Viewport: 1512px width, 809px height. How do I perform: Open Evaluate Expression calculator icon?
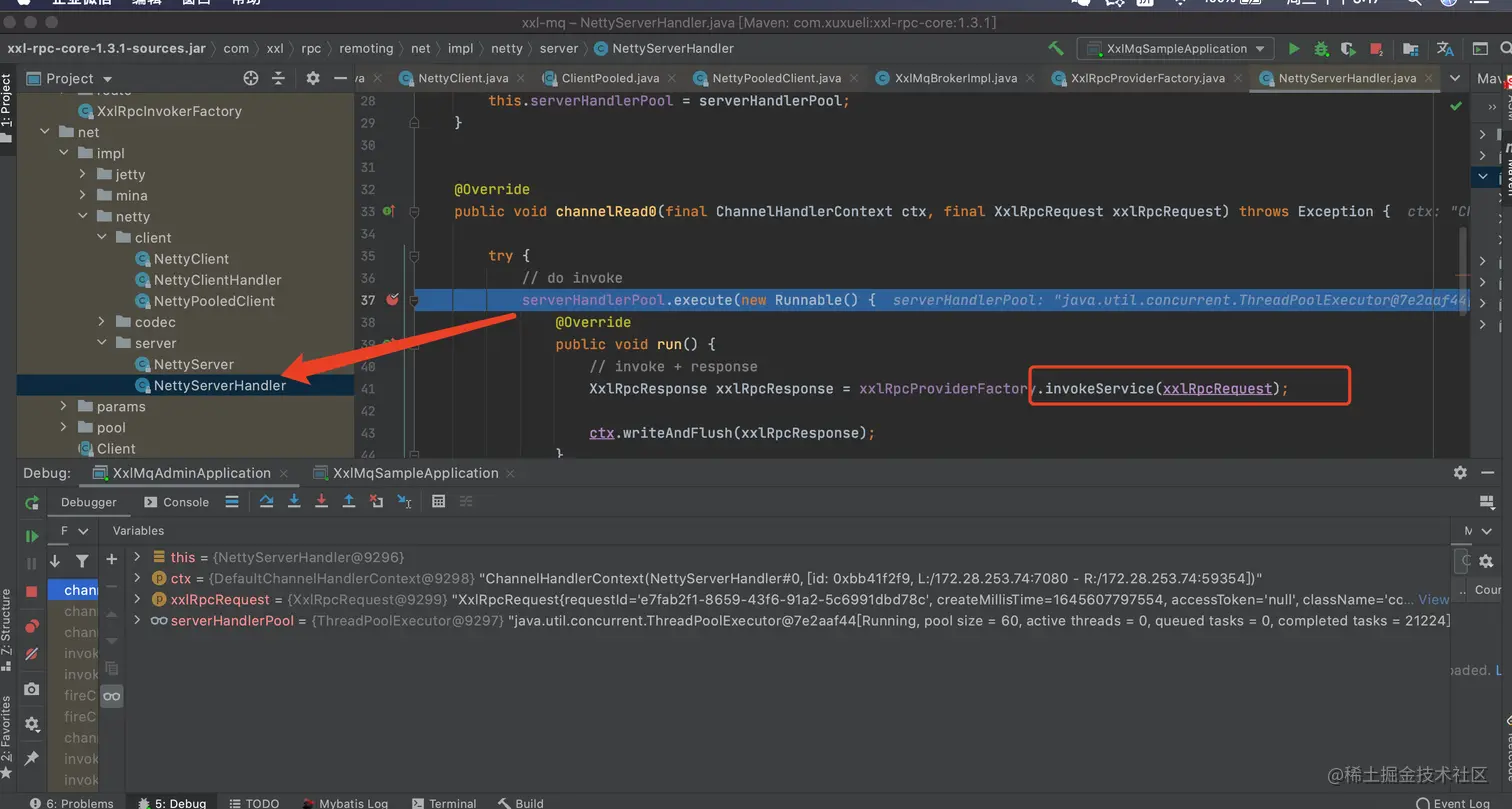[x=438, y=502]
